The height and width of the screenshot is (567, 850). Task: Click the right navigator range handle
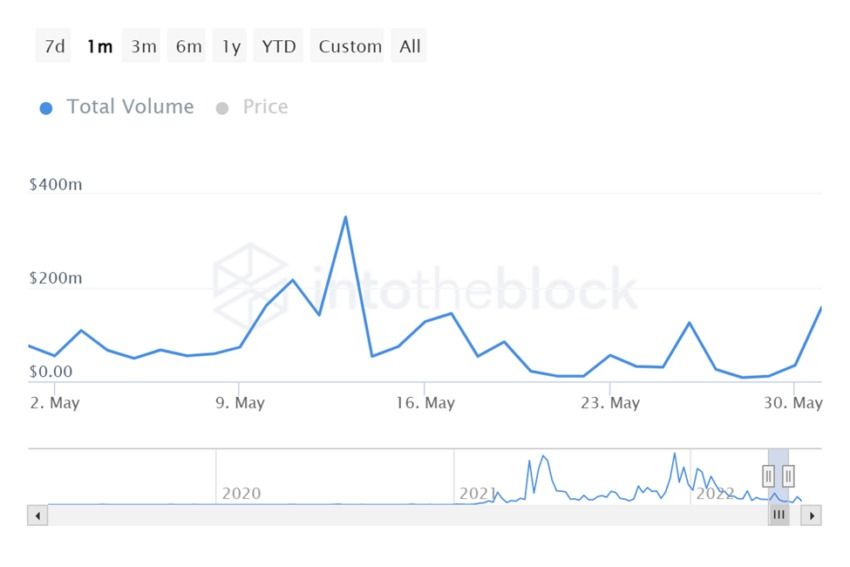tap(788, 476)
